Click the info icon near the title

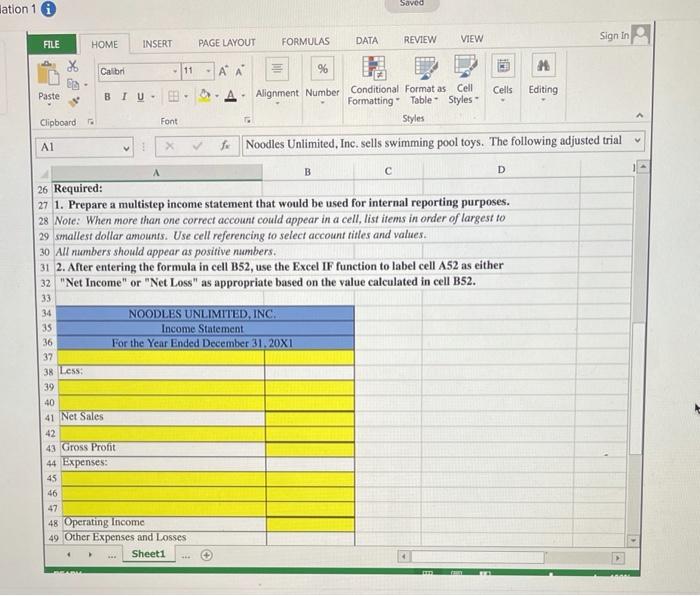click(x=49, y=8)
